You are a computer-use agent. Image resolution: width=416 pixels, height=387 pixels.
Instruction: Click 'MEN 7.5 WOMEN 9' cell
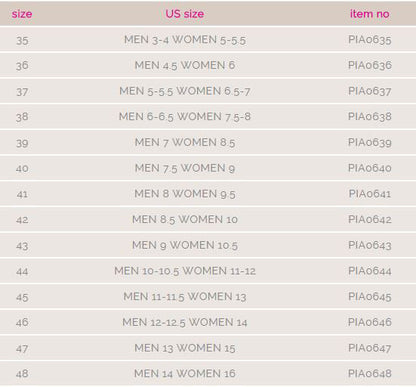[185, 168]
